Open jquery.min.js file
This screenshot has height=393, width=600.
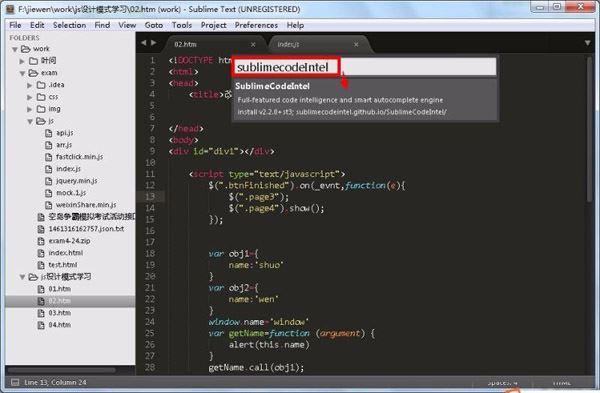77,181
